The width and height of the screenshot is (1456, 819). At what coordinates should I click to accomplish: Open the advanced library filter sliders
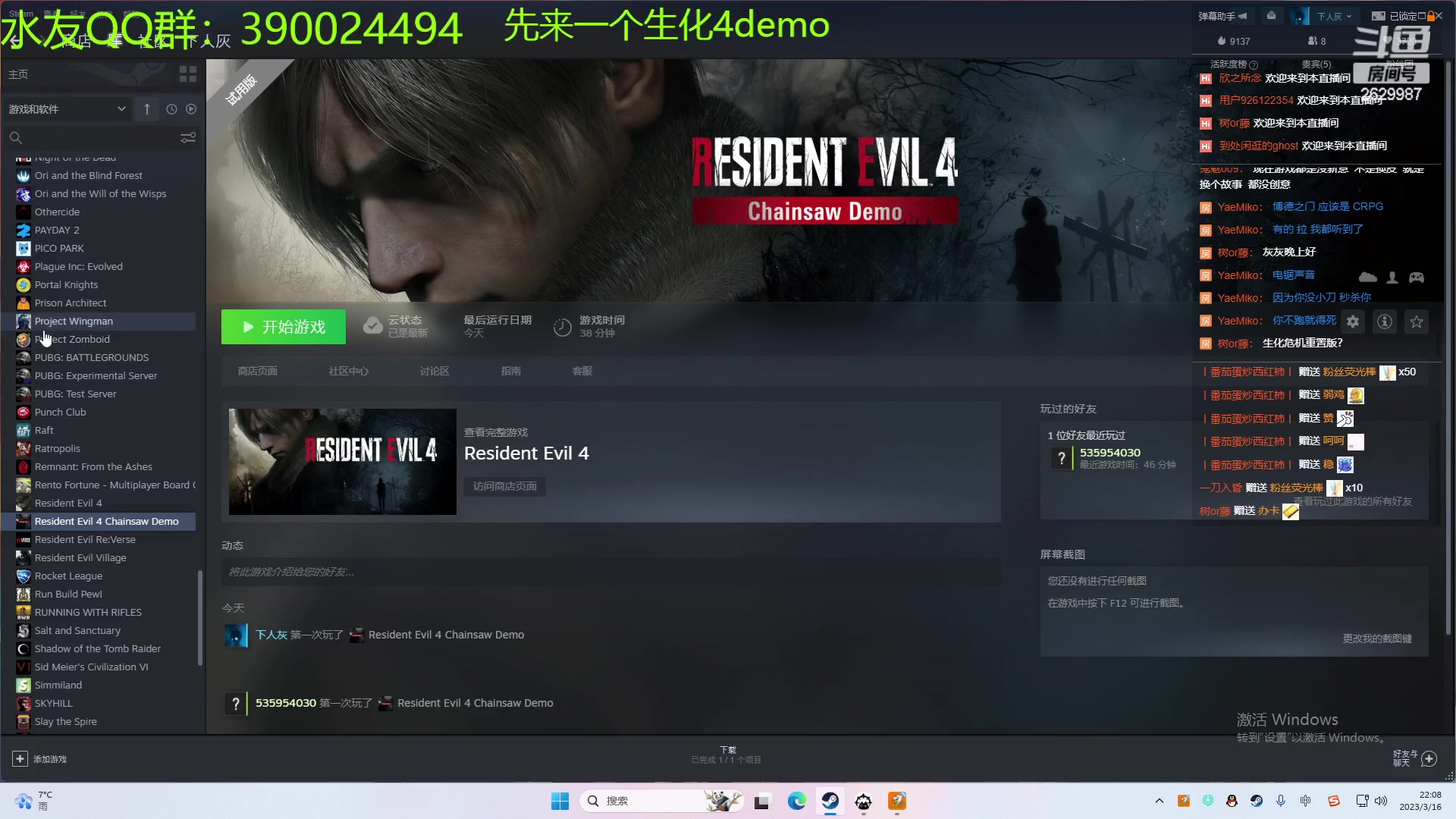click(187, 137)
